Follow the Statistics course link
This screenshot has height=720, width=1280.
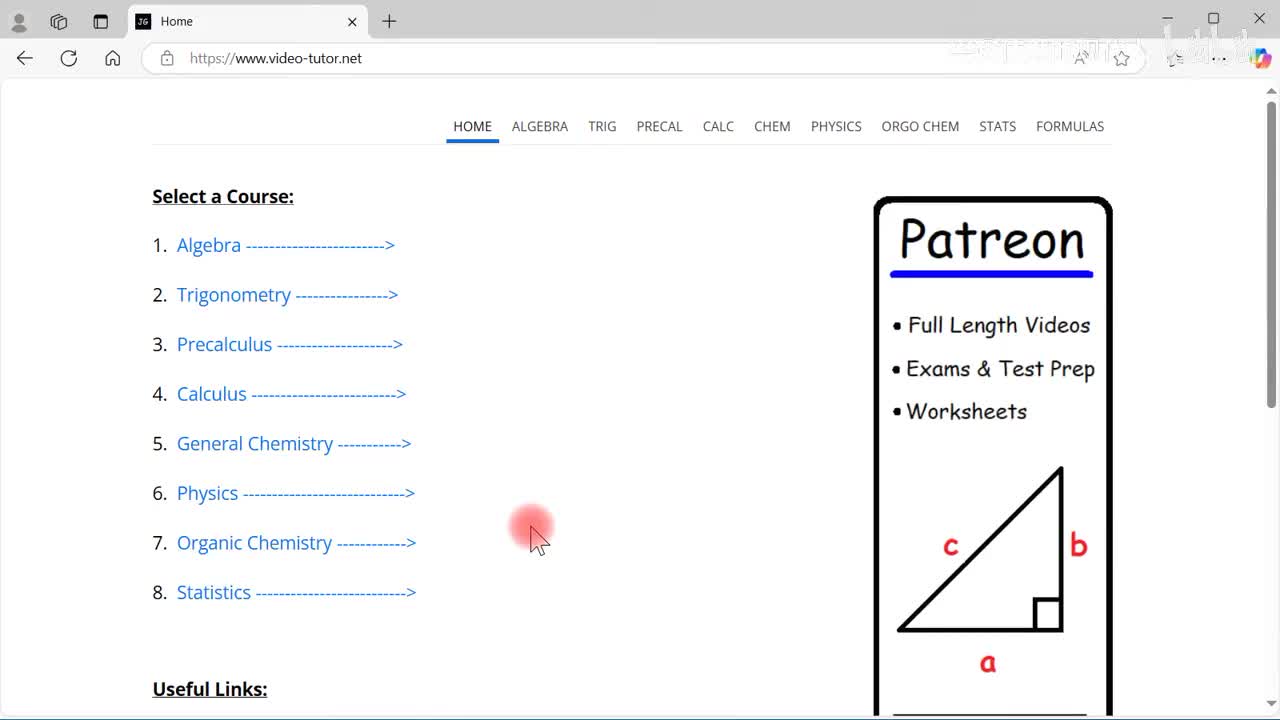point(296,592)
